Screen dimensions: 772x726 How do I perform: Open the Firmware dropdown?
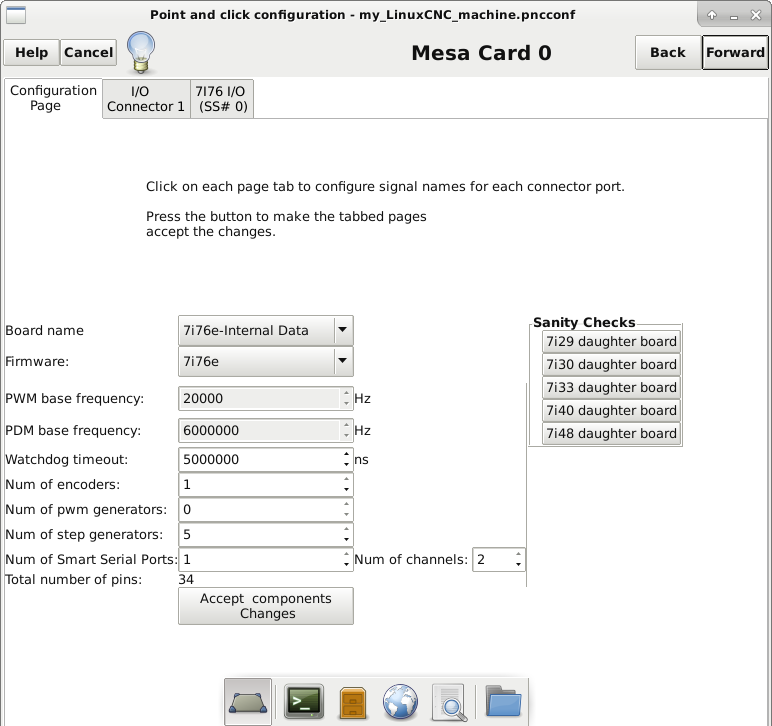(266, 362)
